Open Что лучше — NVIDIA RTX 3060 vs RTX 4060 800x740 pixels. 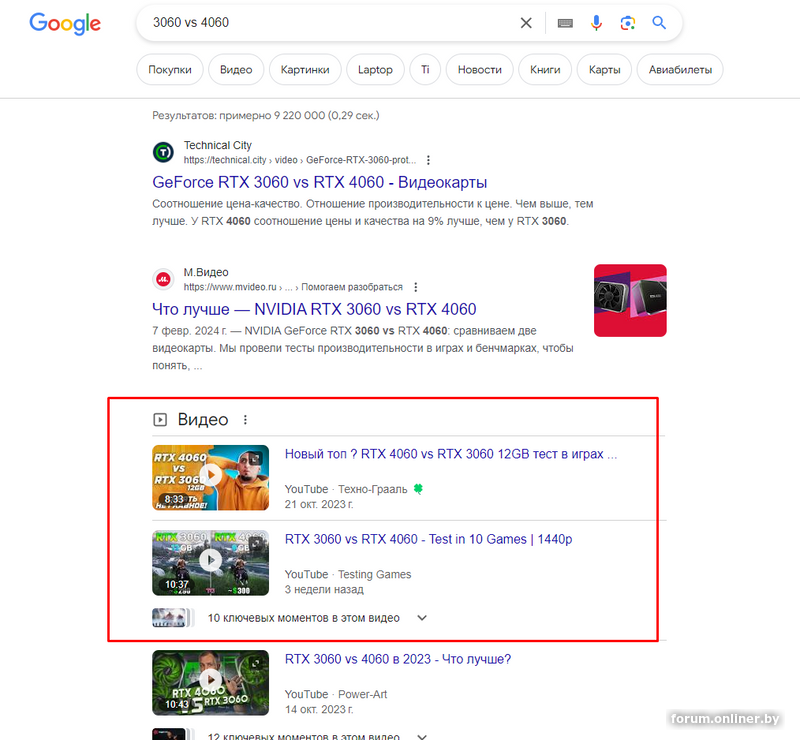[314, 309]
